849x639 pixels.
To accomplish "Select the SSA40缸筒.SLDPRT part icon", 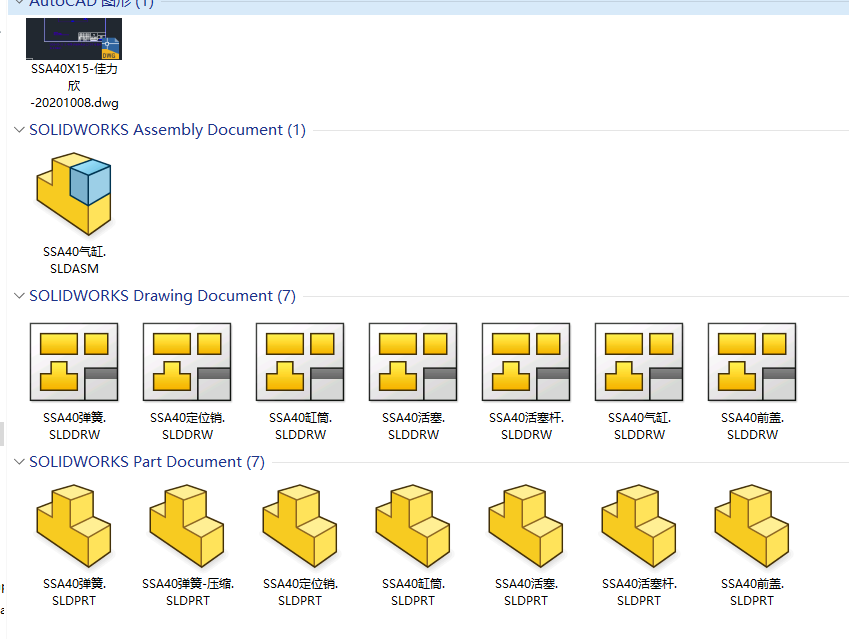I will (413, 526).
